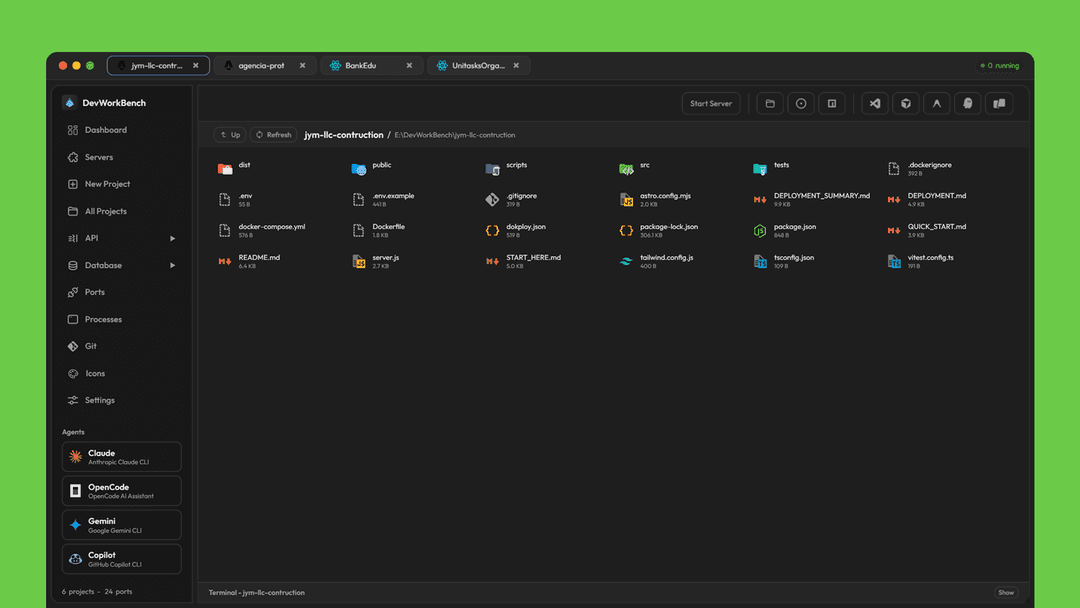Screen dimensions: 1080x608
Task: Click the upward arrow deploy icon
Action: click(937, 103)
